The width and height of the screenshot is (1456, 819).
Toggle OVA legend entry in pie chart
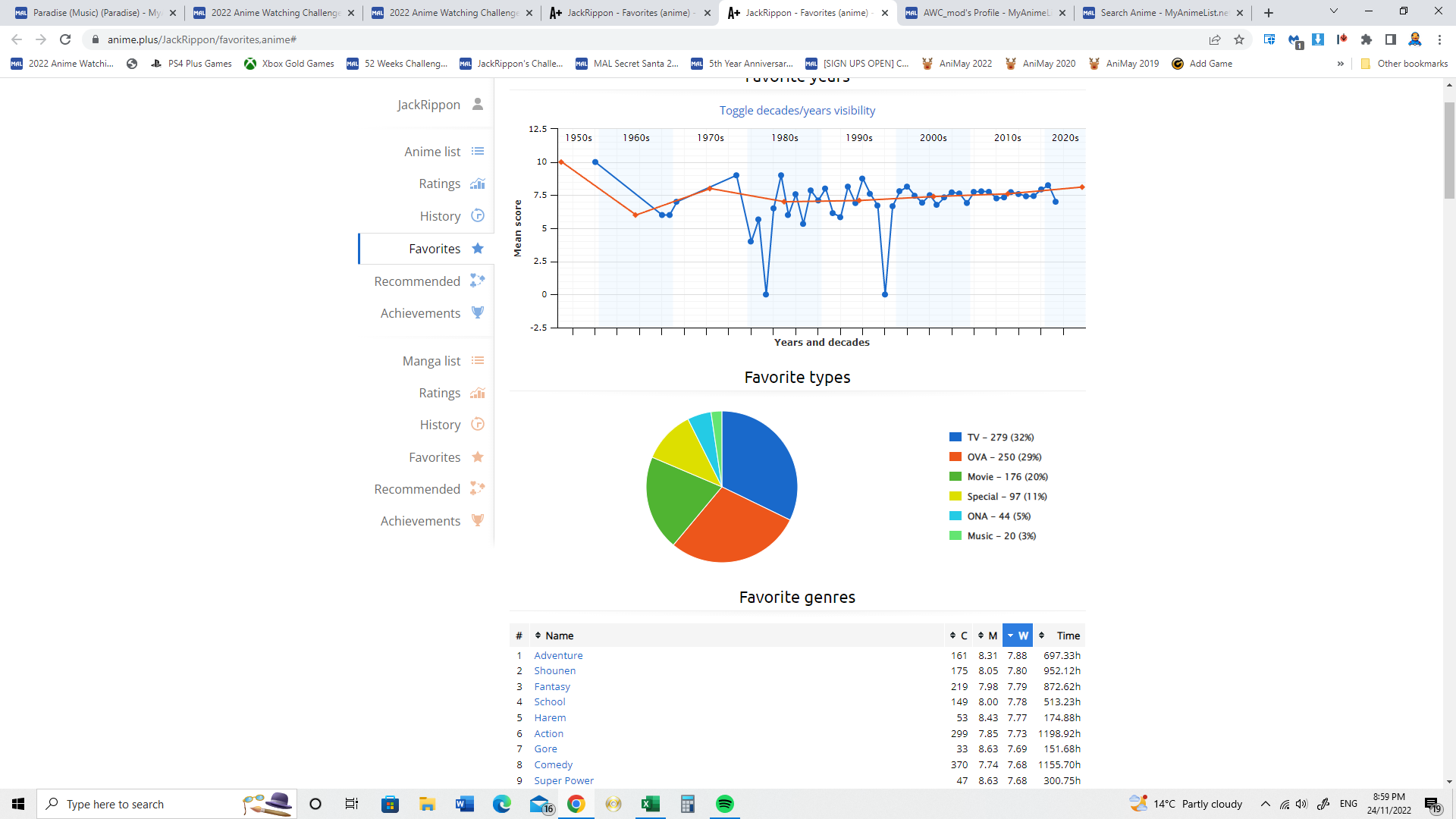[1003, 457]
